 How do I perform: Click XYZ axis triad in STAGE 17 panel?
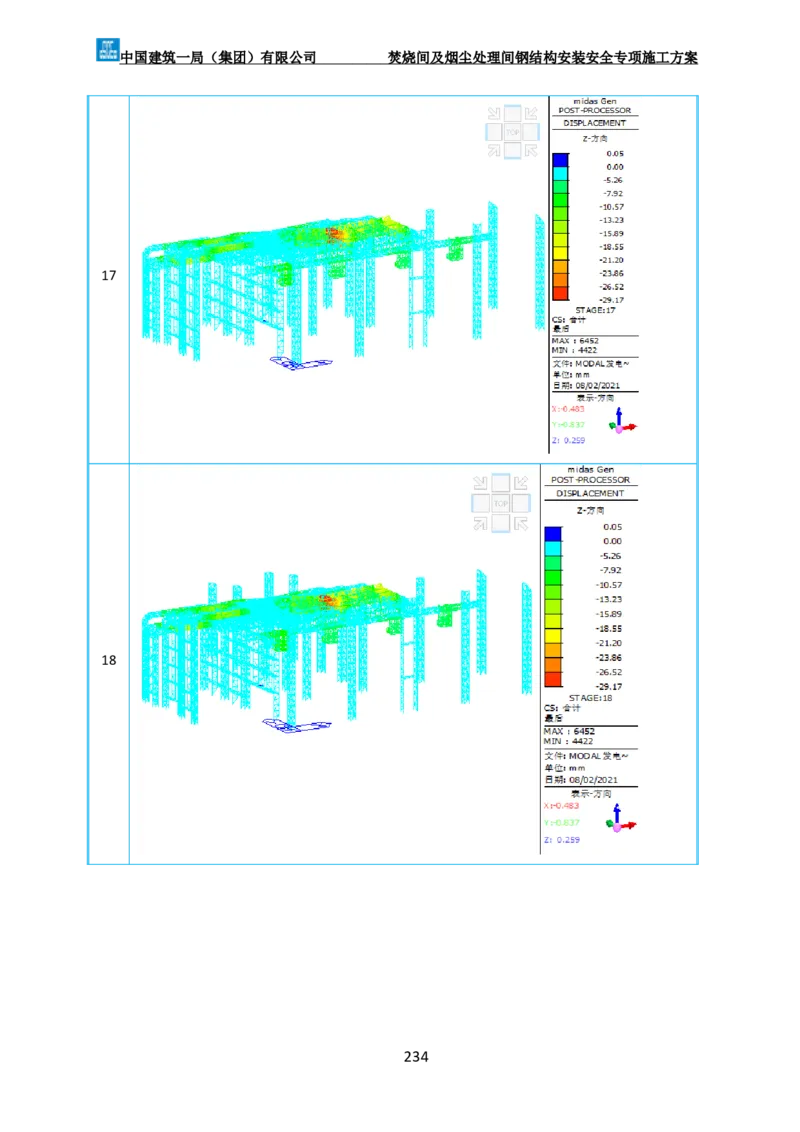point(622,420)
